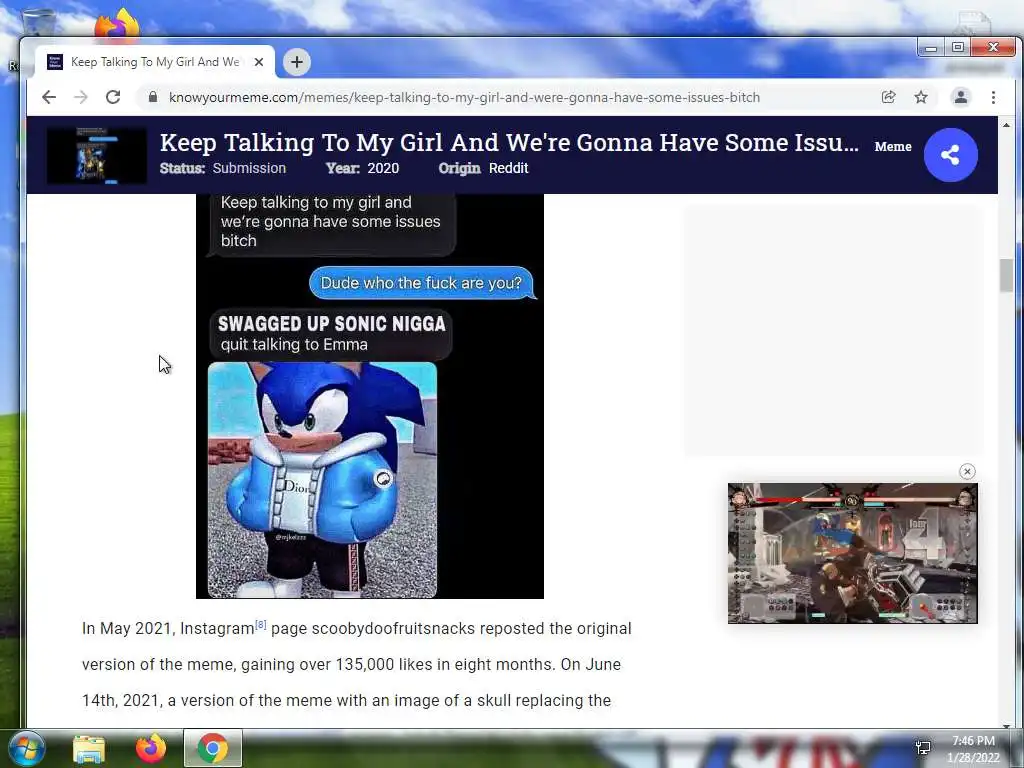1024x768 pixels.
Task: Close the floating video ad
Action: tap(967, 472)
